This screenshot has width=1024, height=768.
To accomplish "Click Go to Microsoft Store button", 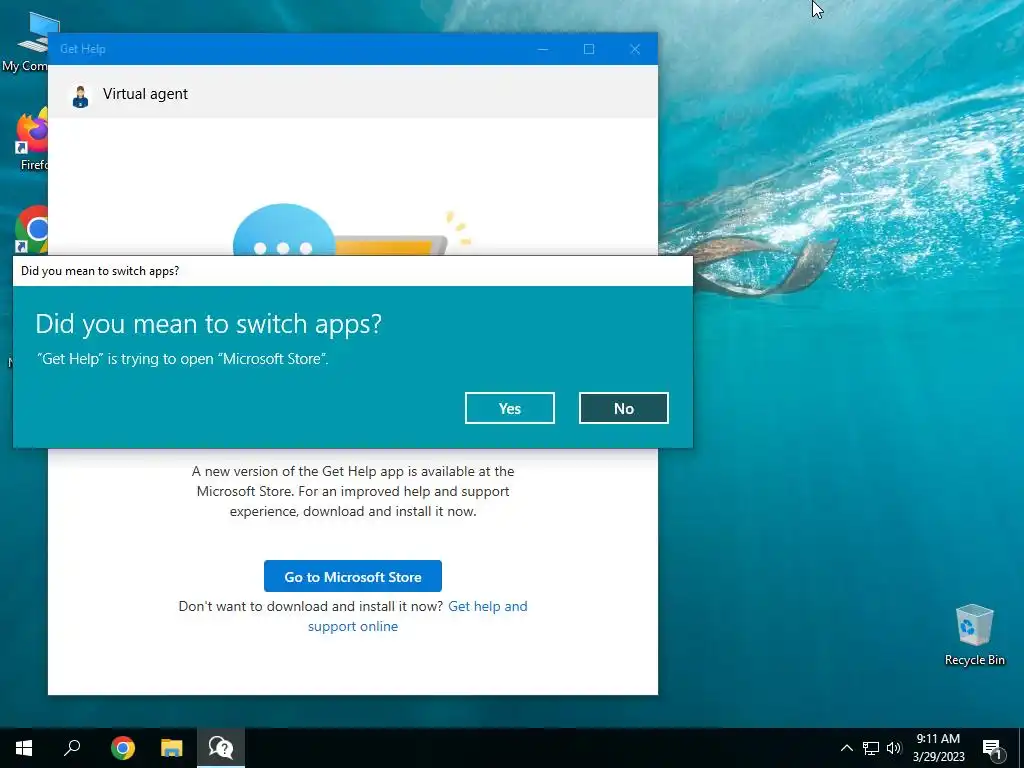I will pos(353,576).
